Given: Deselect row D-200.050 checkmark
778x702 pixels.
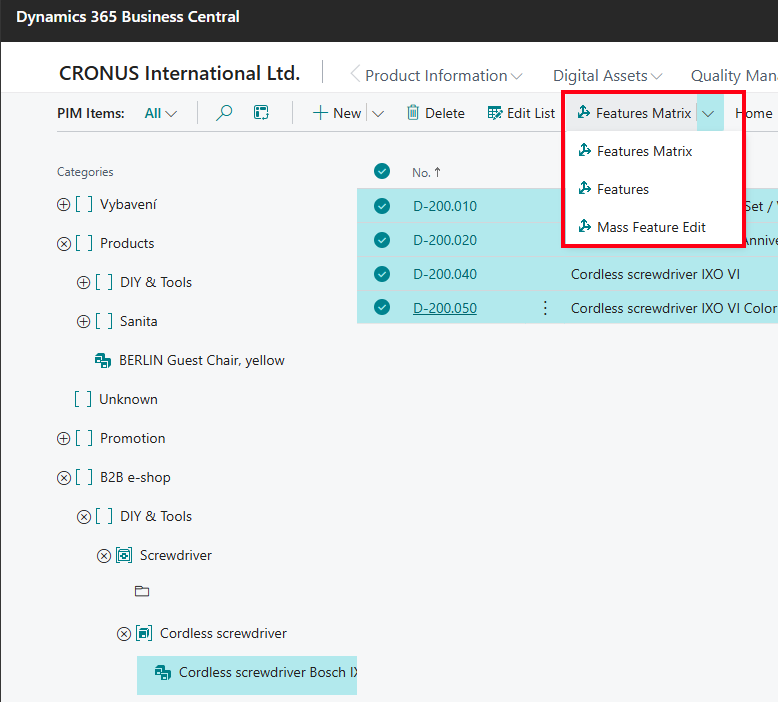Looking at the screenshot, I should click(x=382, y=307).
